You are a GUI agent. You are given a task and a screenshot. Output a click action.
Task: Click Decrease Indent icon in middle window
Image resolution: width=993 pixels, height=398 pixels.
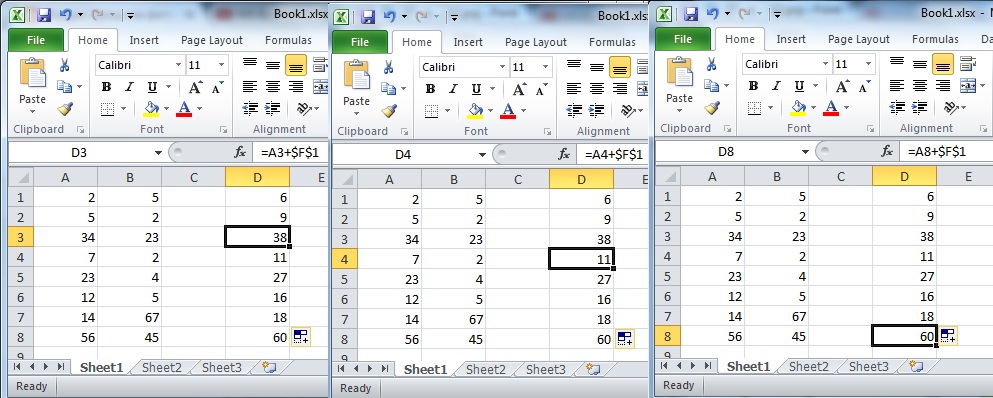click(x=574, y=111)
